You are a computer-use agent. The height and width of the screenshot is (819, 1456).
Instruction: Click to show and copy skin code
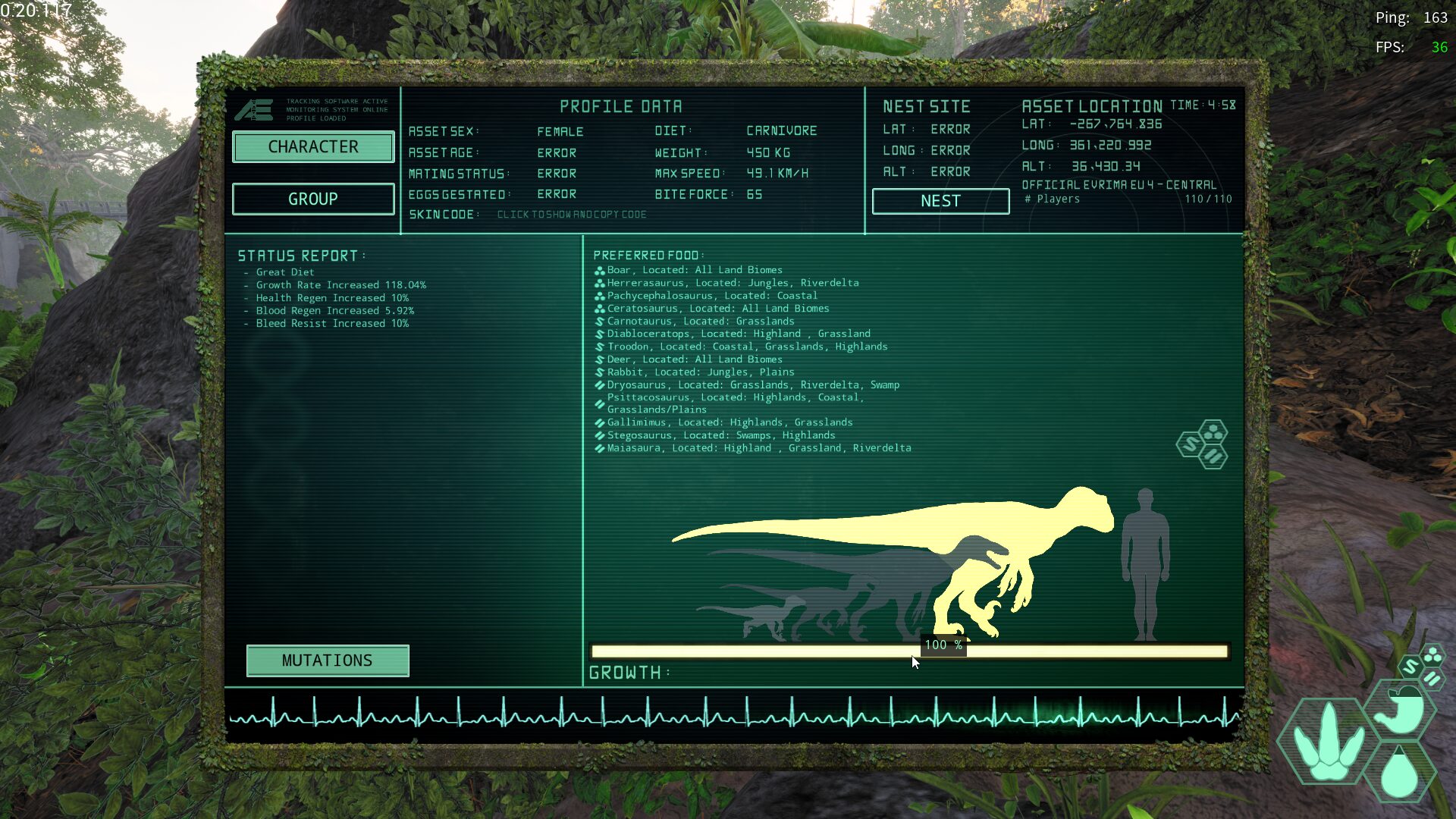point(572,215)
